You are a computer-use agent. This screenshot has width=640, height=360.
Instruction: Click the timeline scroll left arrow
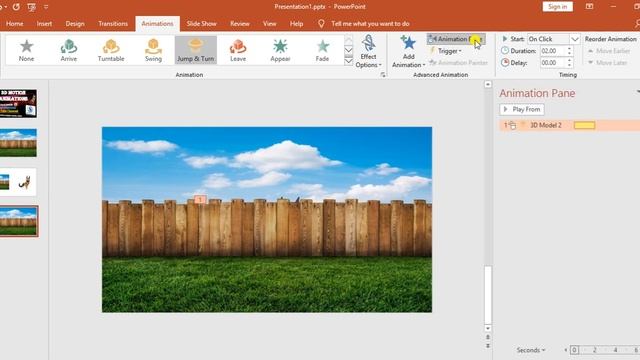pos(566,350)
